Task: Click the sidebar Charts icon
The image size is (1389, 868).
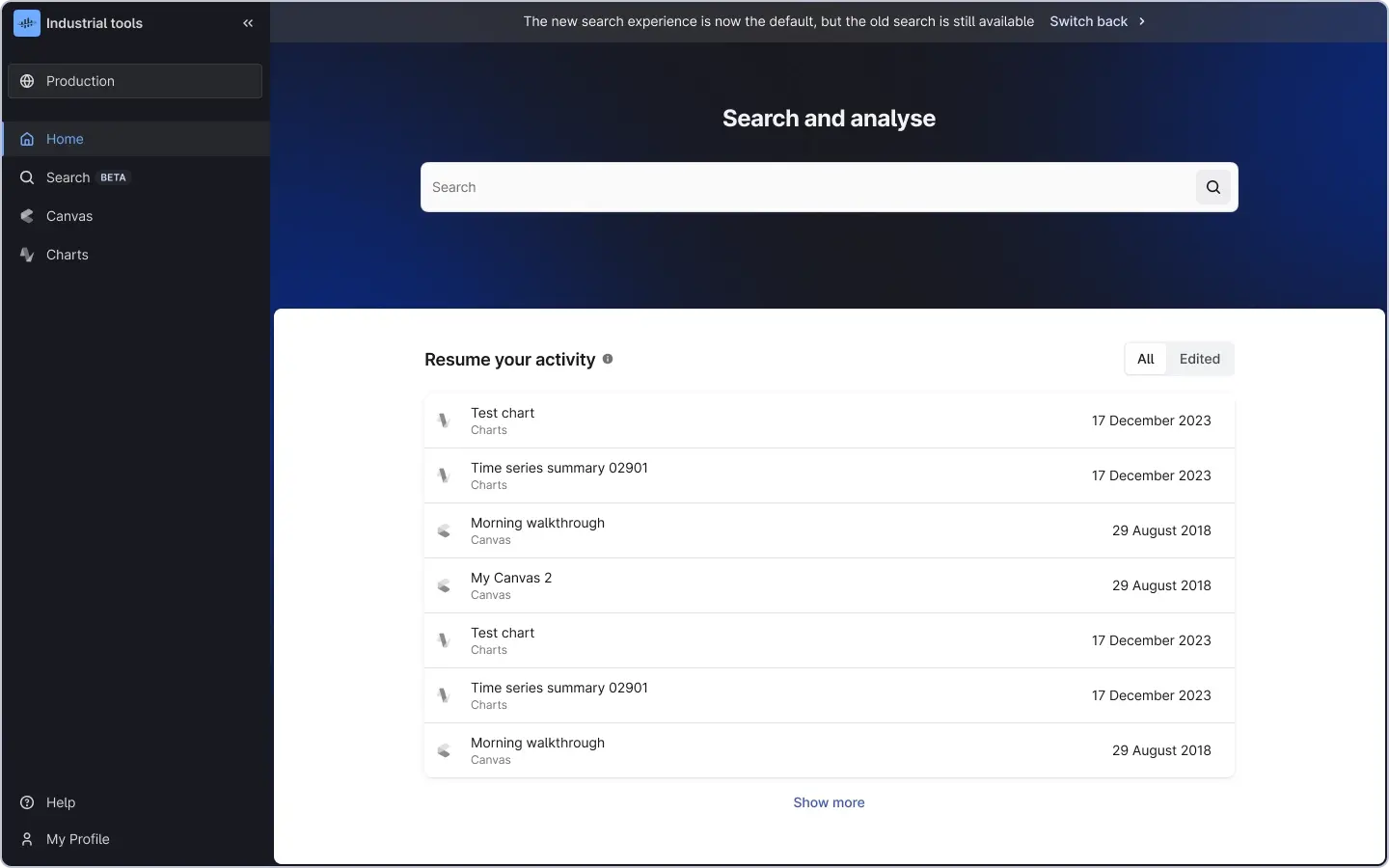Action: pos(27,255)
